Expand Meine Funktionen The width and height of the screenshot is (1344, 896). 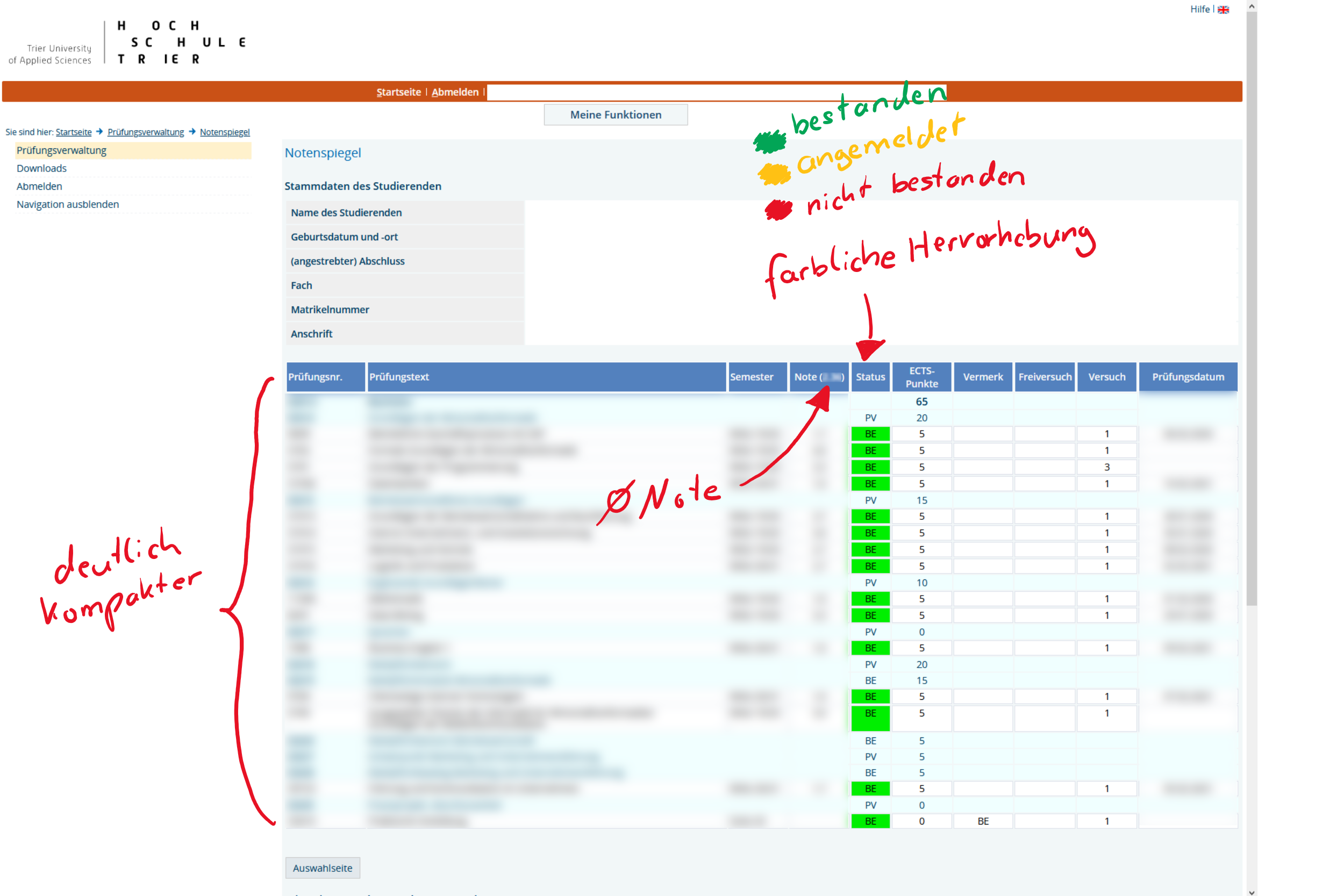point(616,115)
